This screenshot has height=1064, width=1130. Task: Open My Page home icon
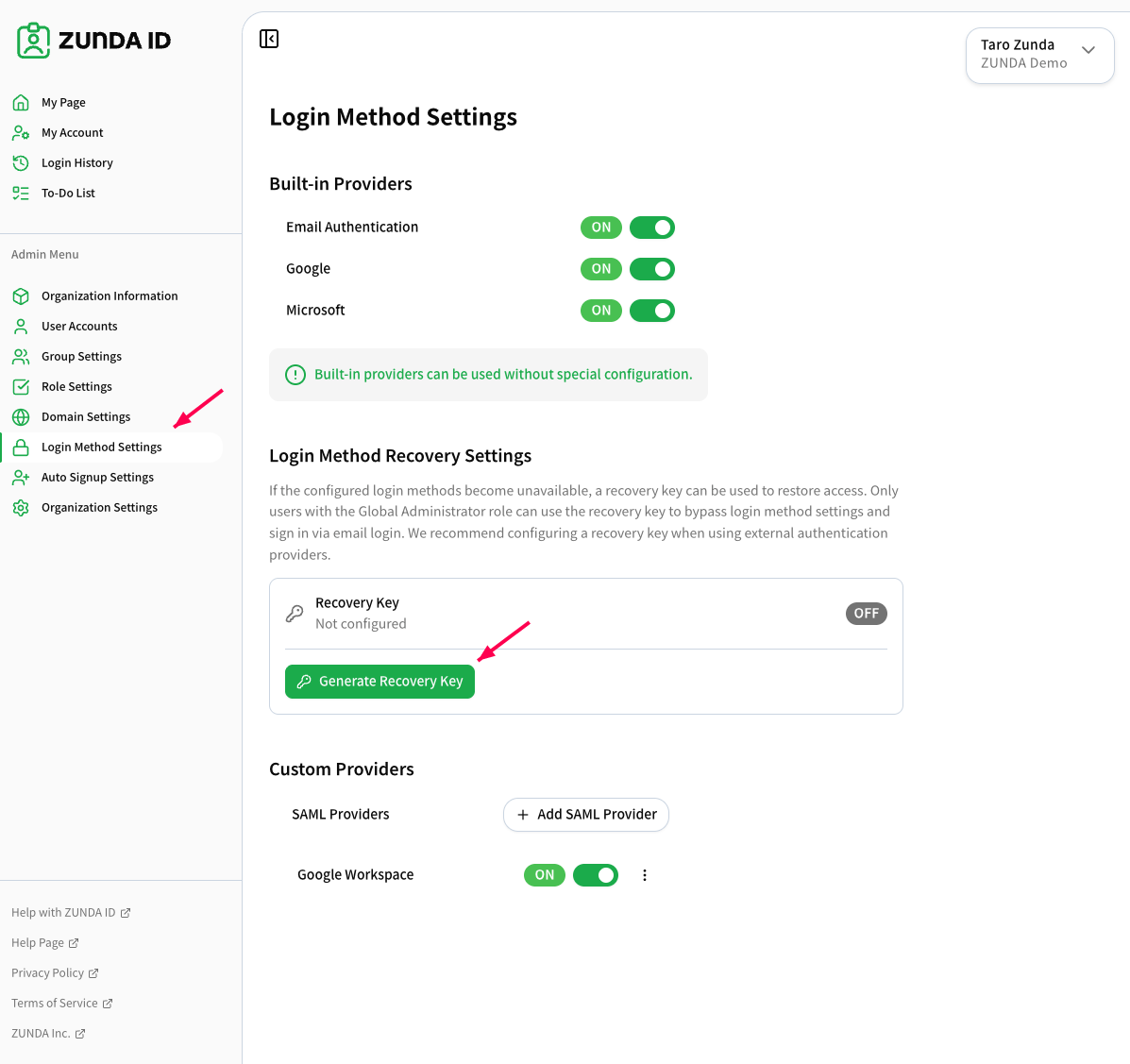pyautogui.click(x=21, y=102)
